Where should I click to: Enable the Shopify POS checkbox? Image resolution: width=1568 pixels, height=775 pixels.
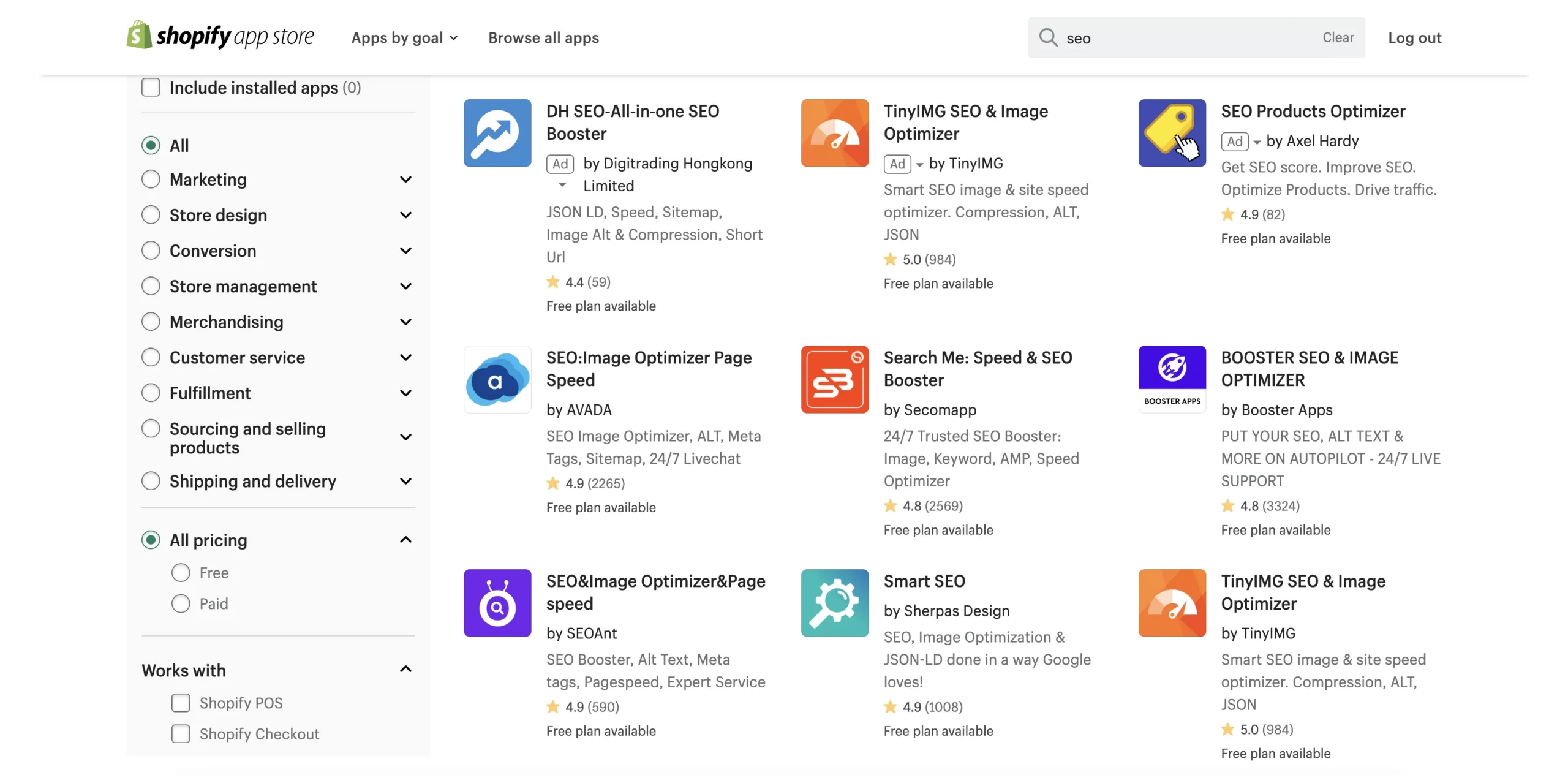tap(181, 702)
